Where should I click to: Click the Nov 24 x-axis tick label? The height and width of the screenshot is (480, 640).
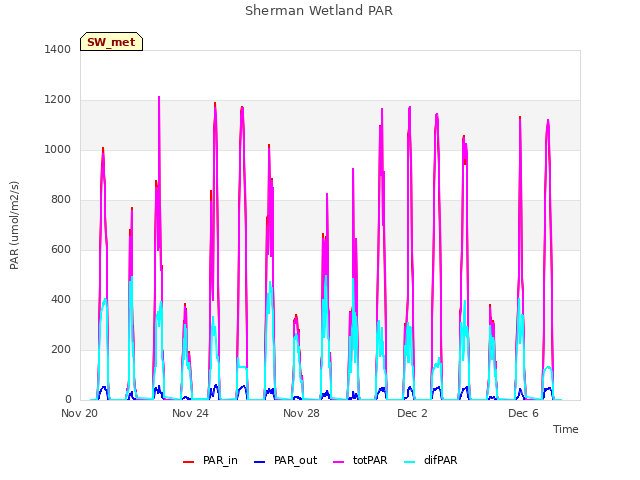190,413
